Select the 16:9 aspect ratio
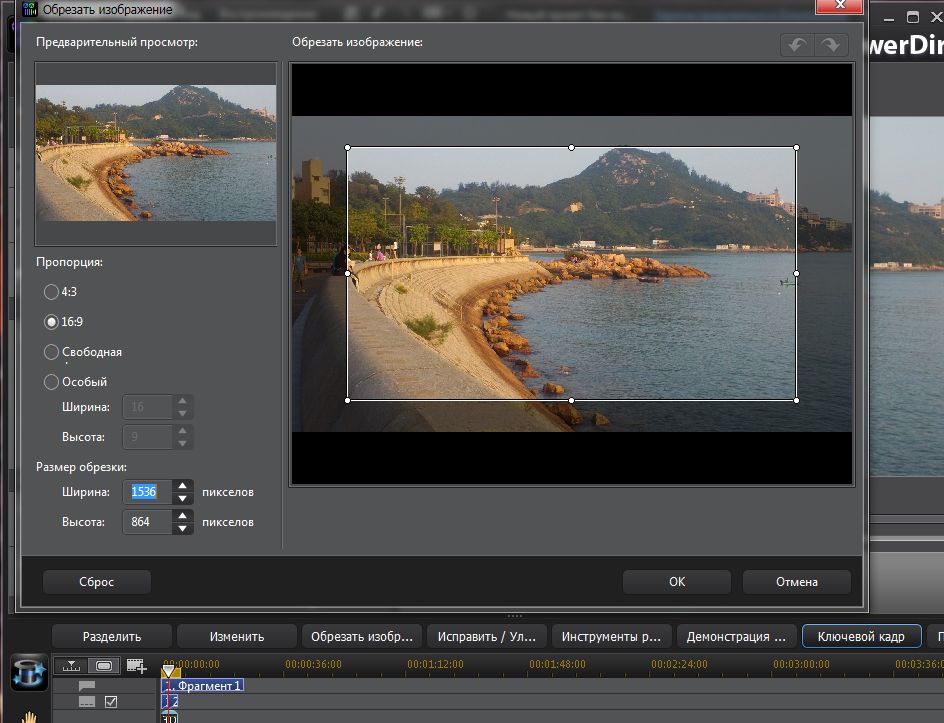 point(51,322)
